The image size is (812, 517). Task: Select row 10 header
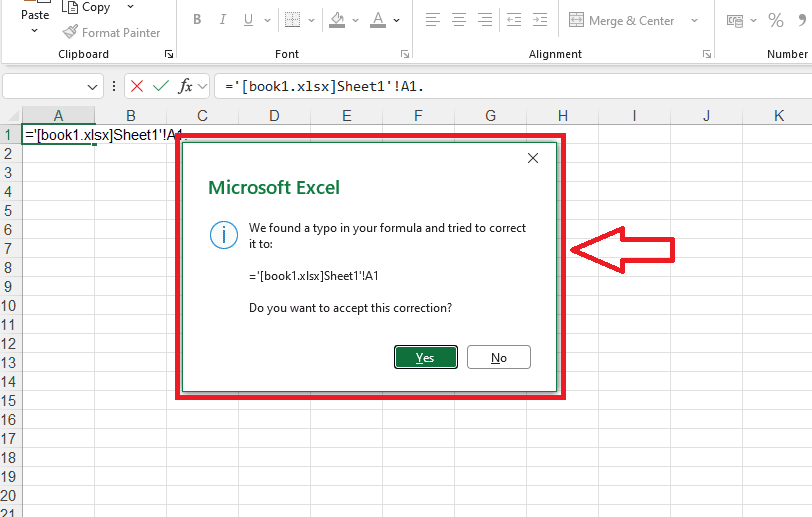[9, 306]
